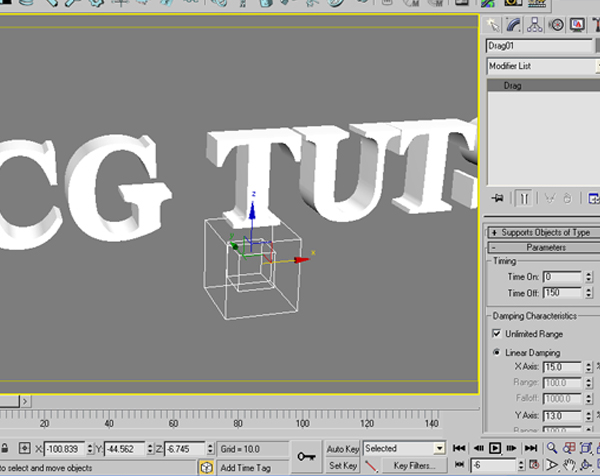This screenshot has height=476, width=600.
Task: Click the Time Off value field
Action: click(x=561, y=293)
